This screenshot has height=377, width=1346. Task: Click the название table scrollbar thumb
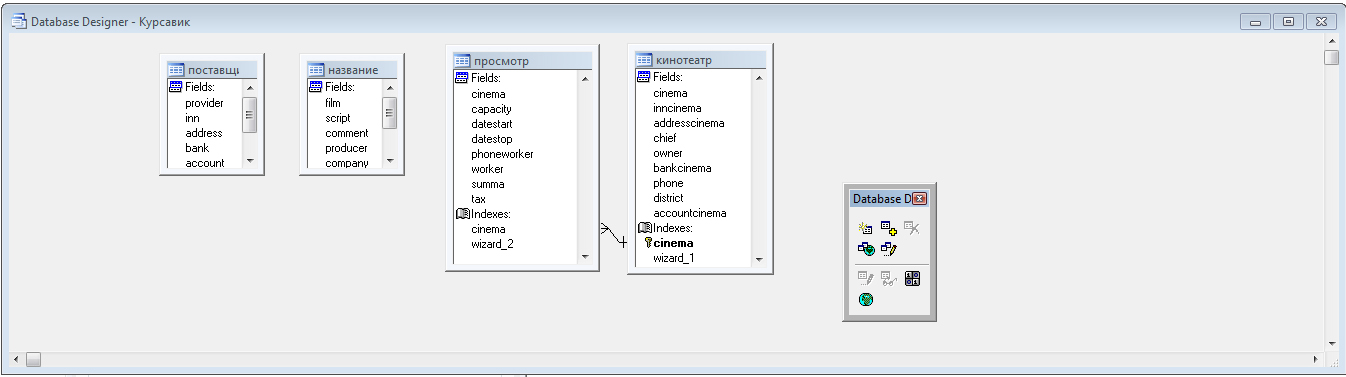(x=390, y=112)
